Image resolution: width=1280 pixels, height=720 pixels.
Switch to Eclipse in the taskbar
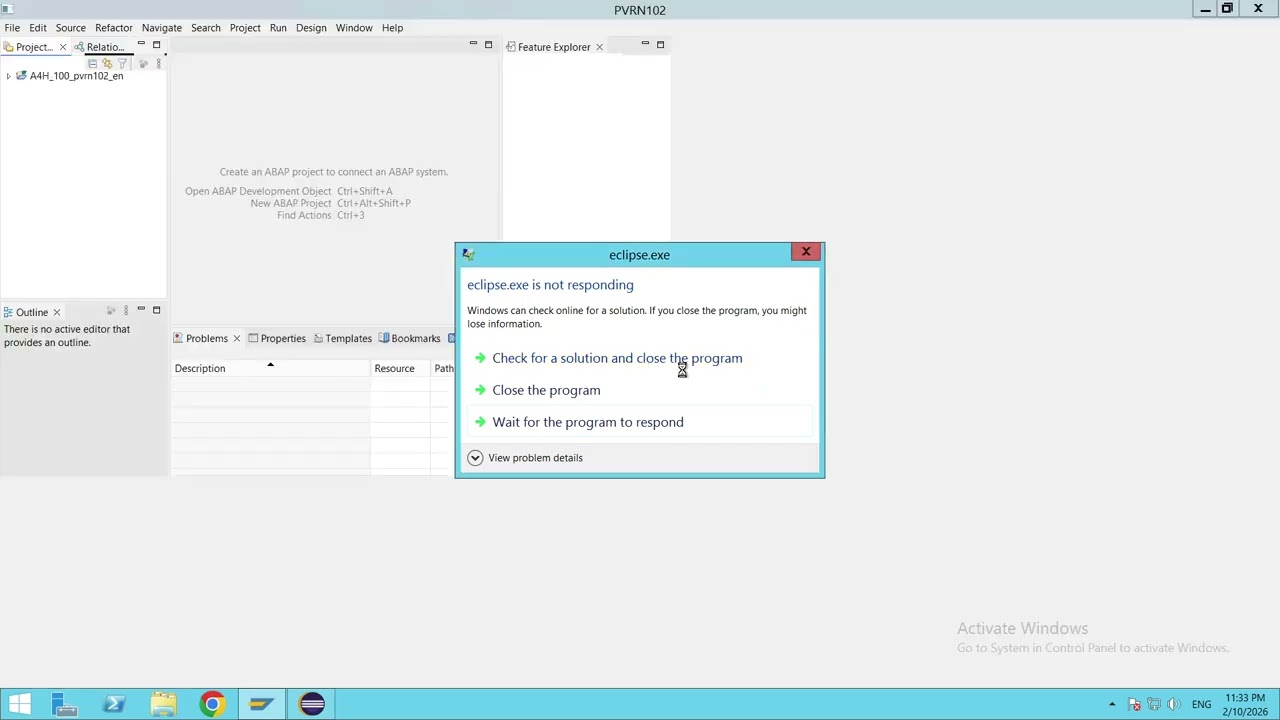(312, 704)
